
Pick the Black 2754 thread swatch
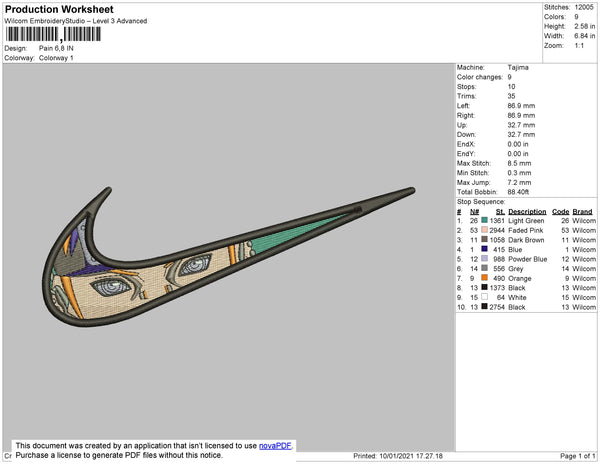tap(484, 306)
